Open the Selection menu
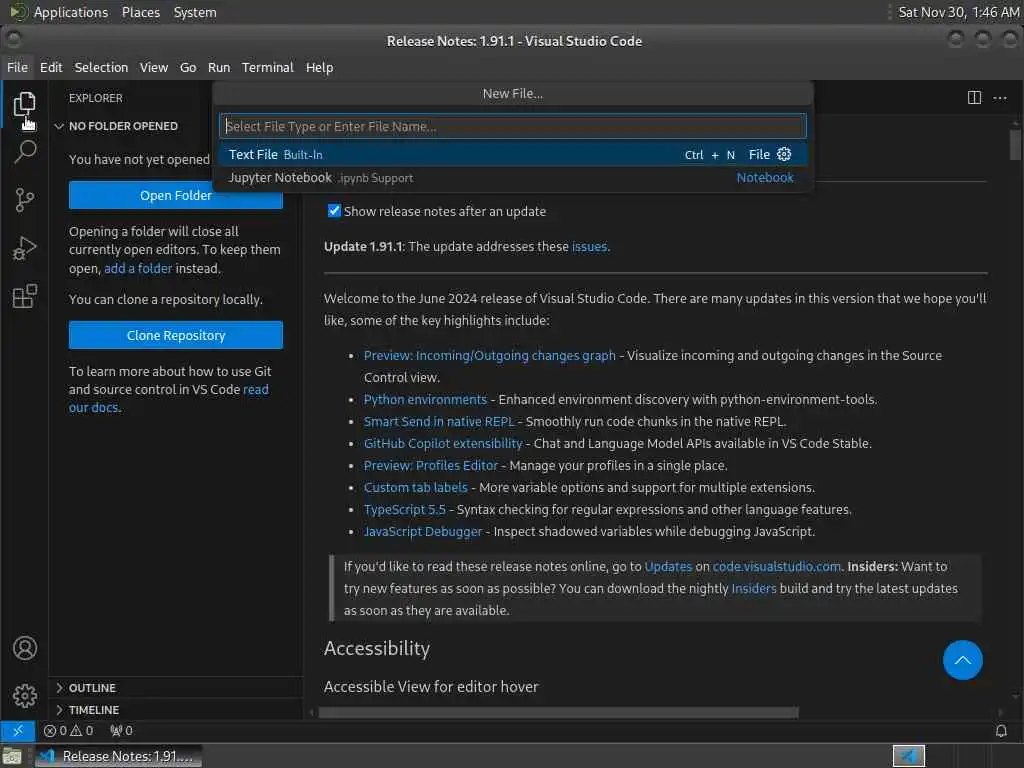 pos(101,67)
